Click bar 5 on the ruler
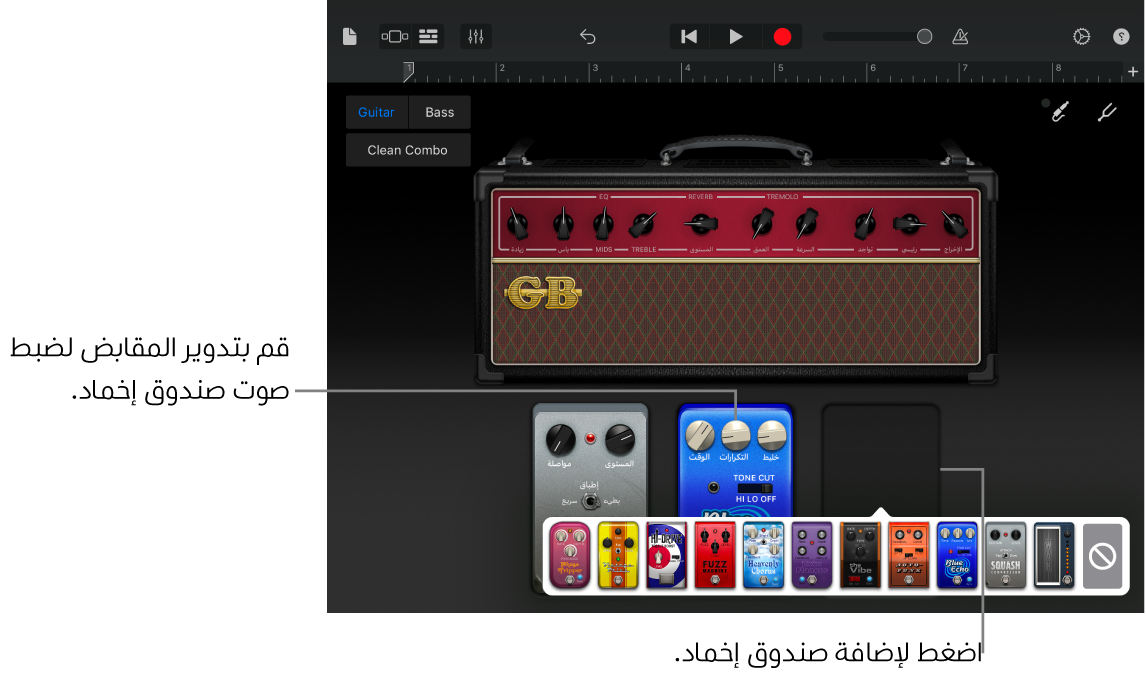The width and height of the screenshot is (1146, 681). tap(780, 71)
